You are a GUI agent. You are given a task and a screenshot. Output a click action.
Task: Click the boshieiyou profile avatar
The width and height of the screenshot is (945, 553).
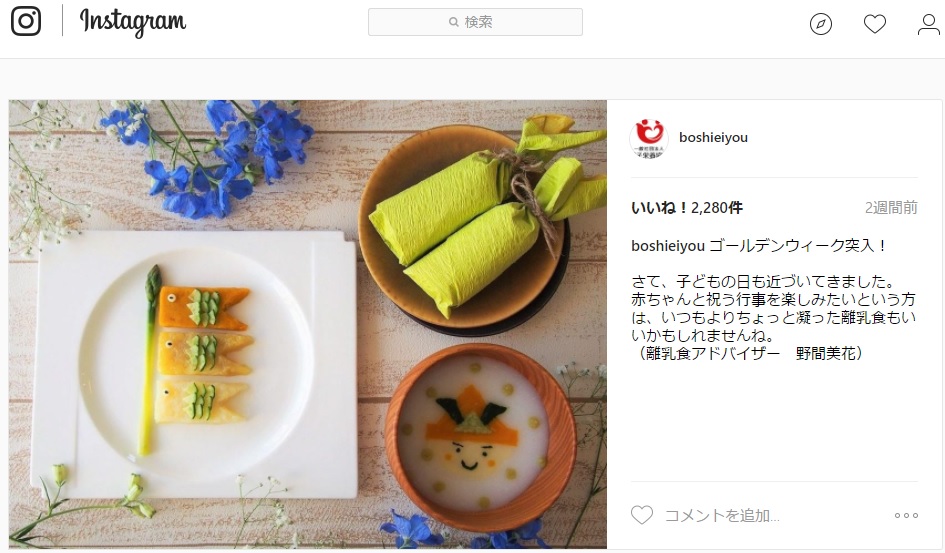649,138
